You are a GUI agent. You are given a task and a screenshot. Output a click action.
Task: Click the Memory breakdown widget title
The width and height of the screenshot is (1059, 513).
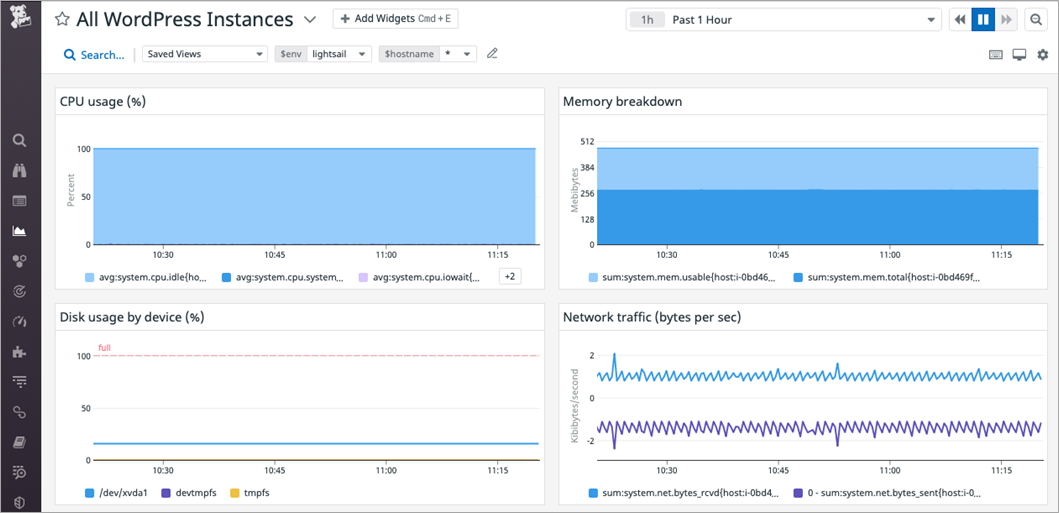point(622,101)
